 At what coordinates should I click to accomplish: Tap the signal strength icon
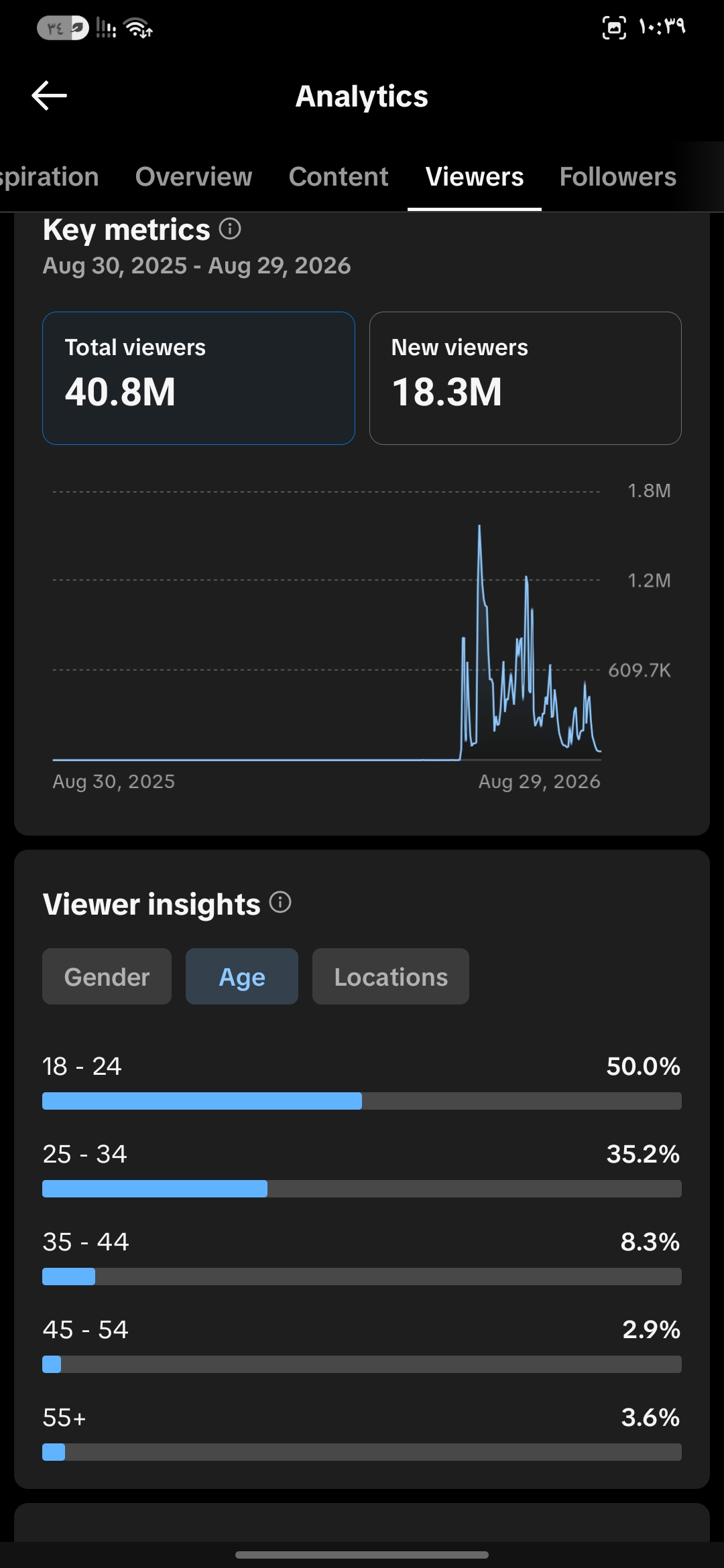106,28
